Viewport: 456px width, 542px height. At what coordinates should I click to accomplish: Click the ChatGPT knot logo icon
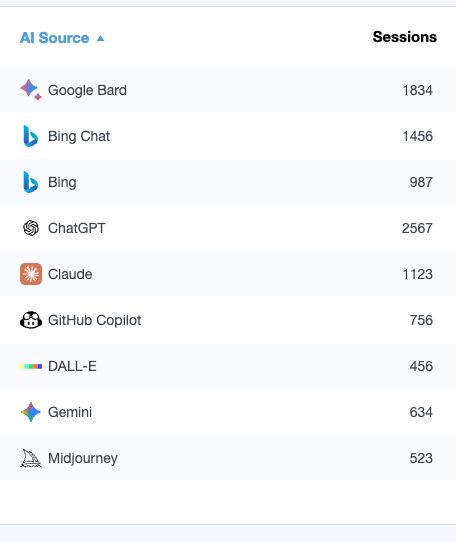tap(31, 228)
